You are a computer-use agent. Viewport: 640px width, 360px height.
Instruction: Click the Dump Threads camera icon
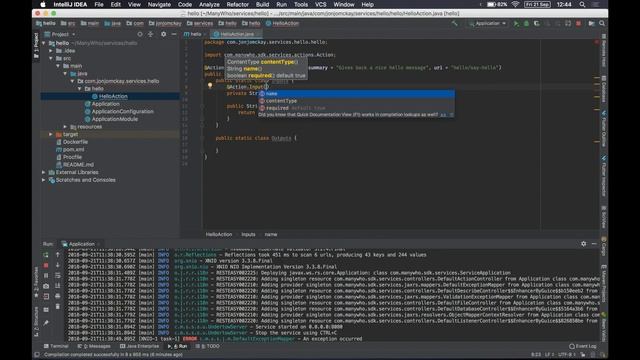(x=46, y=286)
